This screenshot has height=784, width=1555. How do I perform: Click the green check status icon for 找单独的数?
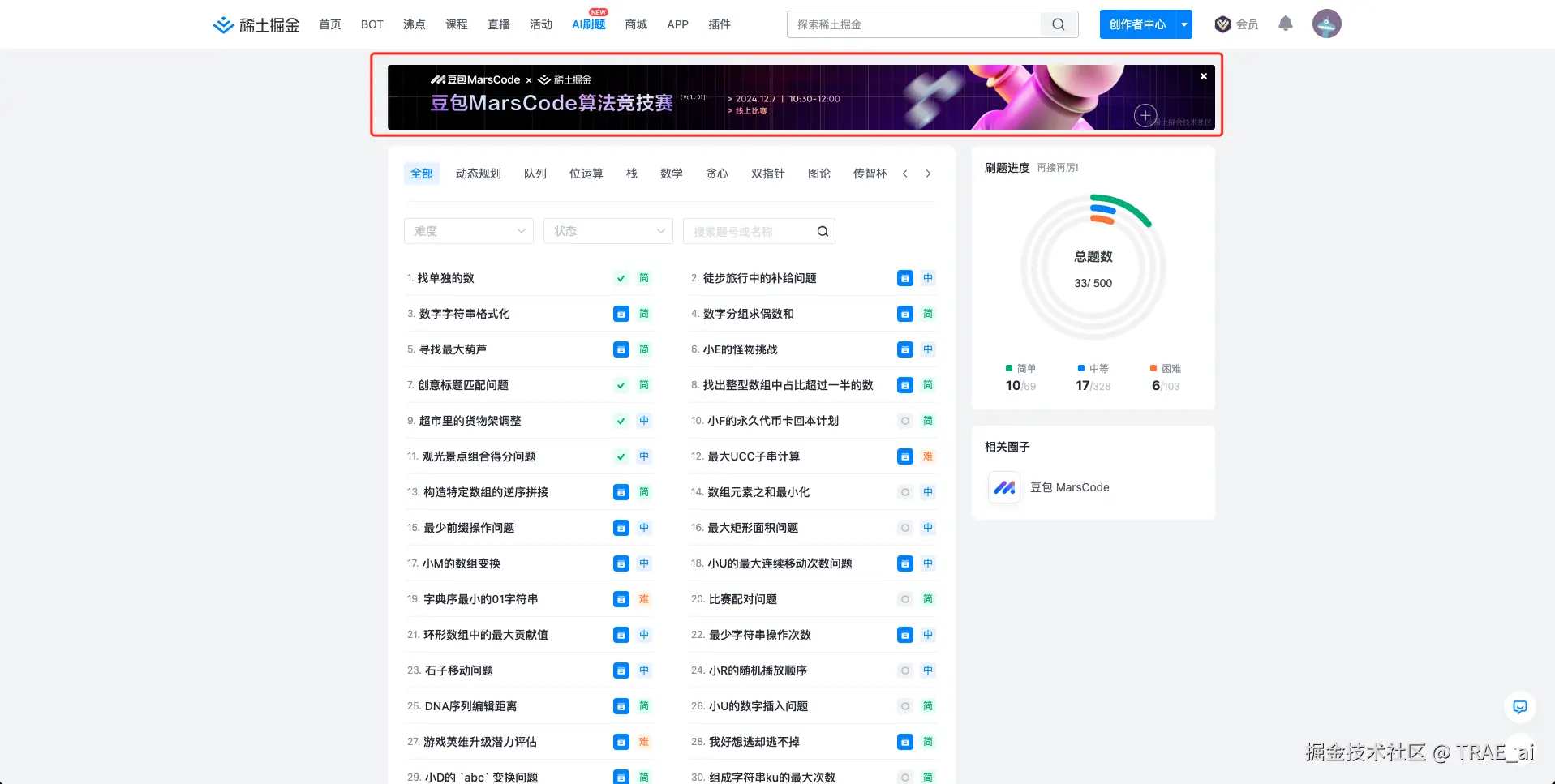[621, 278]
